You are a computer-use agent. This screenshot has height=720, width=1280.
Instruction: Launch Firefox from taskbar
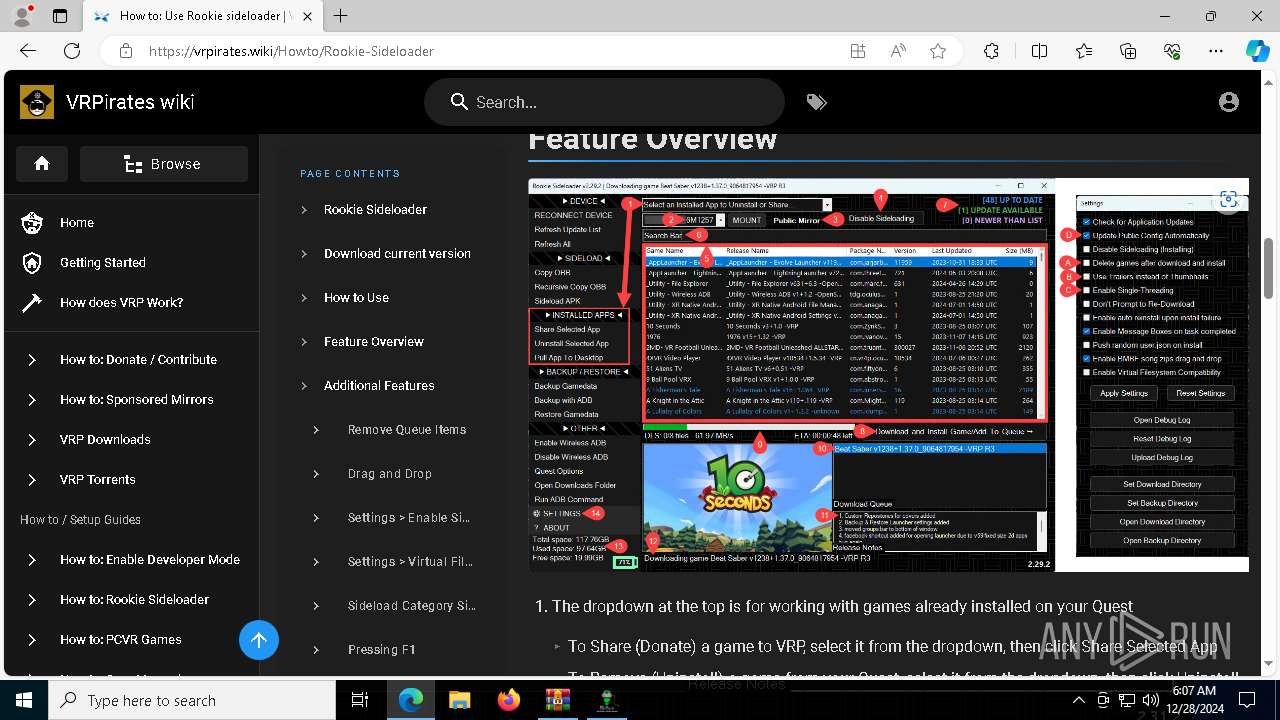(509, 700)
